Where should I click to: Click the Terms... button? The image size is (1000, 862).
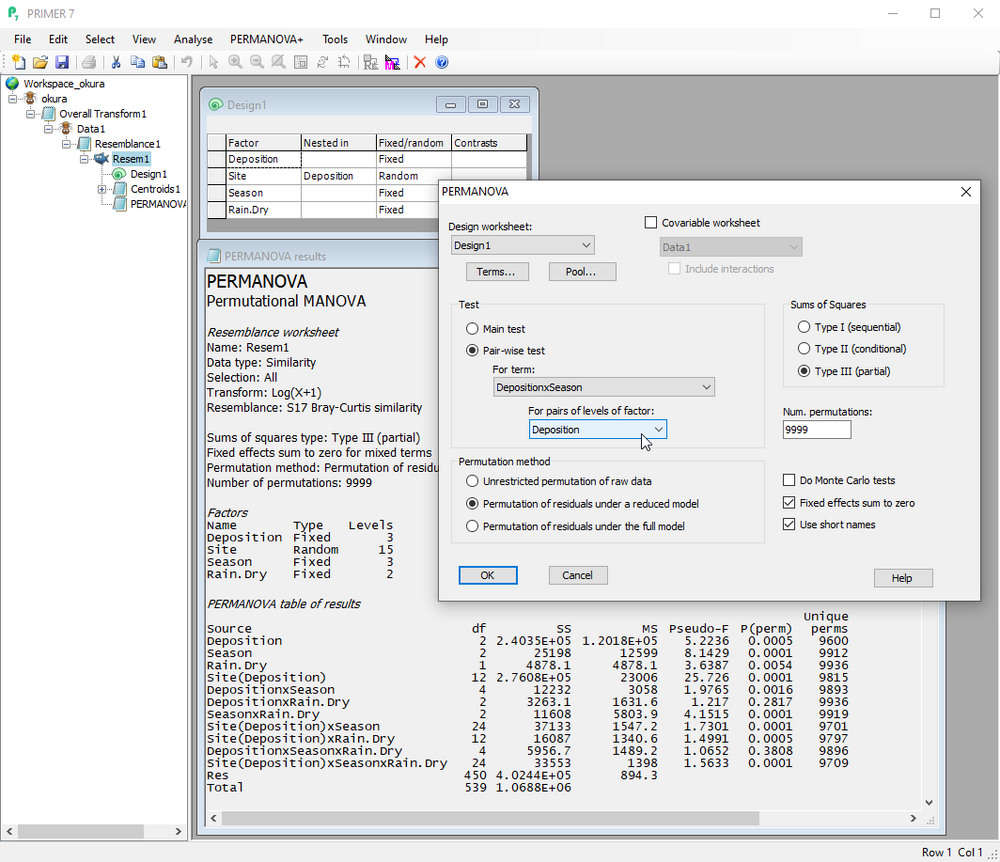(496, 272)
